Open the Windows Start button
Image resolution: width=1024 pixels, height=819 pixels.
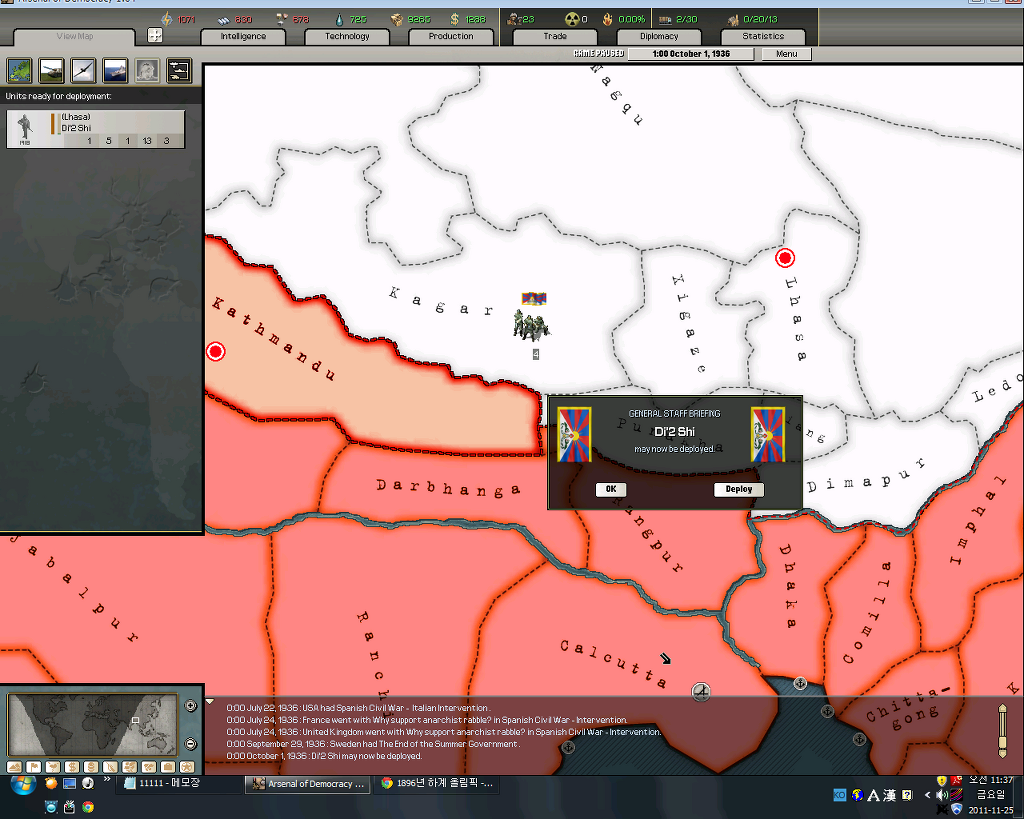click(x=23, y=784)
